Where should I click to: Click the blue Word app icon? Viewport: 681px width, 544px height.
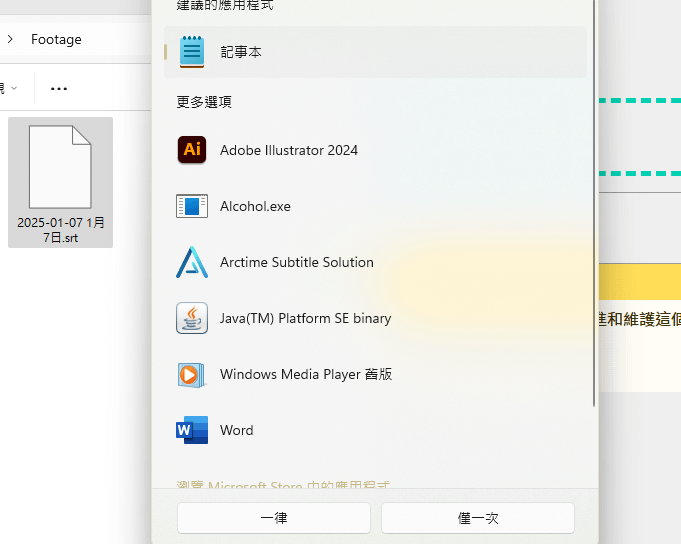(192, 430)
